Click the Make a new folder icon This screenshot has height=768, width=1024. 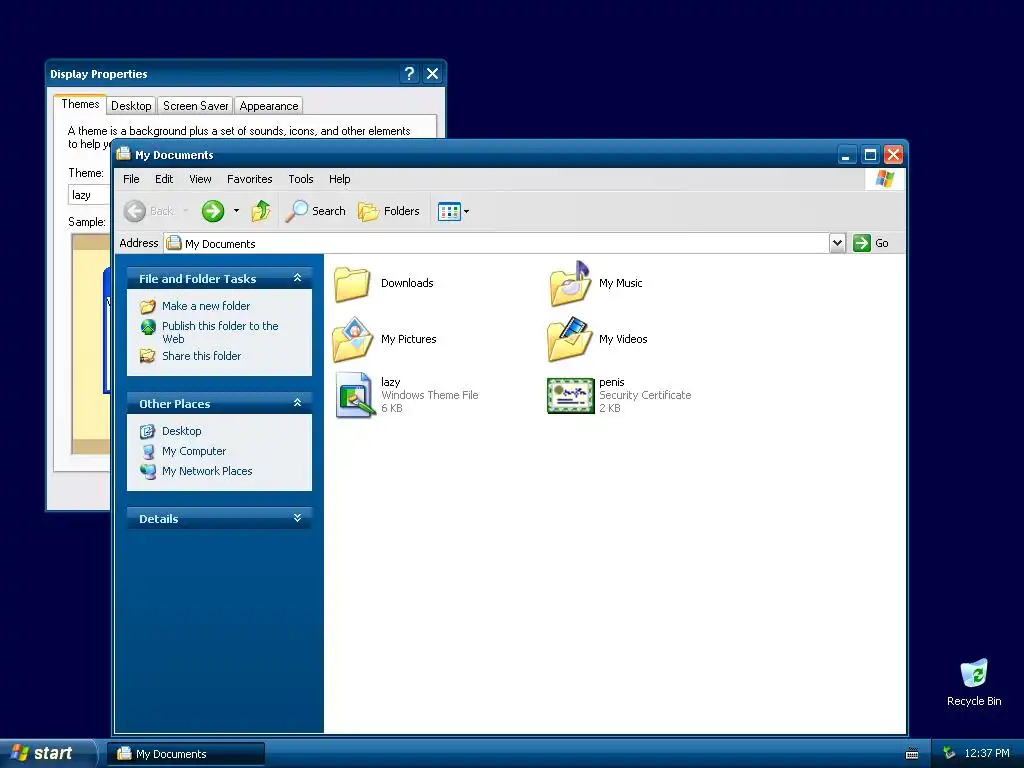pos(148,306)
